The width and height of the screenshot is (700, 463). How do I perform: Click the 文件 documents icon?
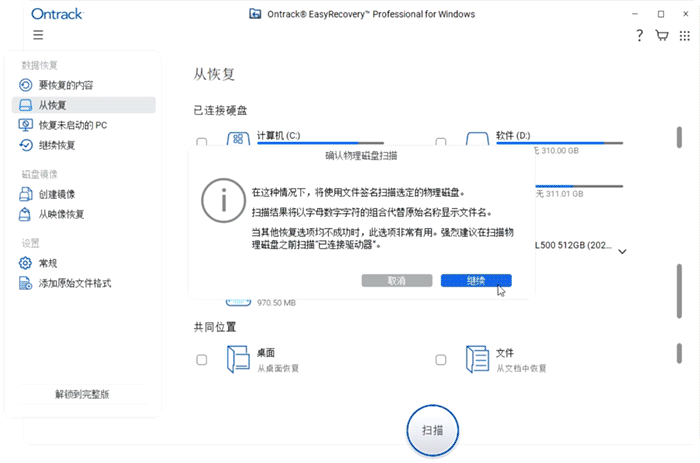click(x=477, y=359)
